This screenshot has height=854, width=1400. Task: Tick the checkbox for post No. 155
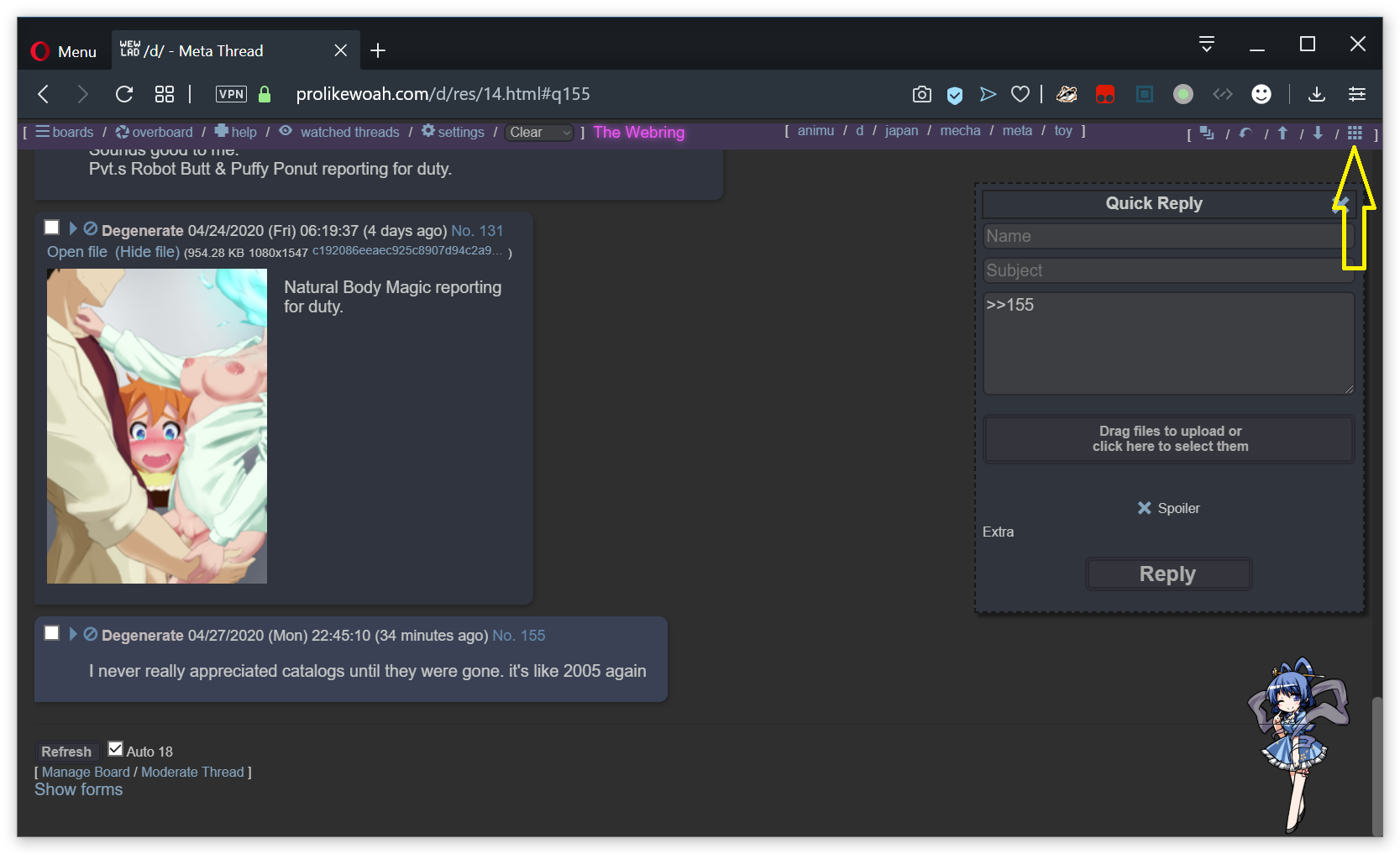pyautogui.click(x=52, y=633)
